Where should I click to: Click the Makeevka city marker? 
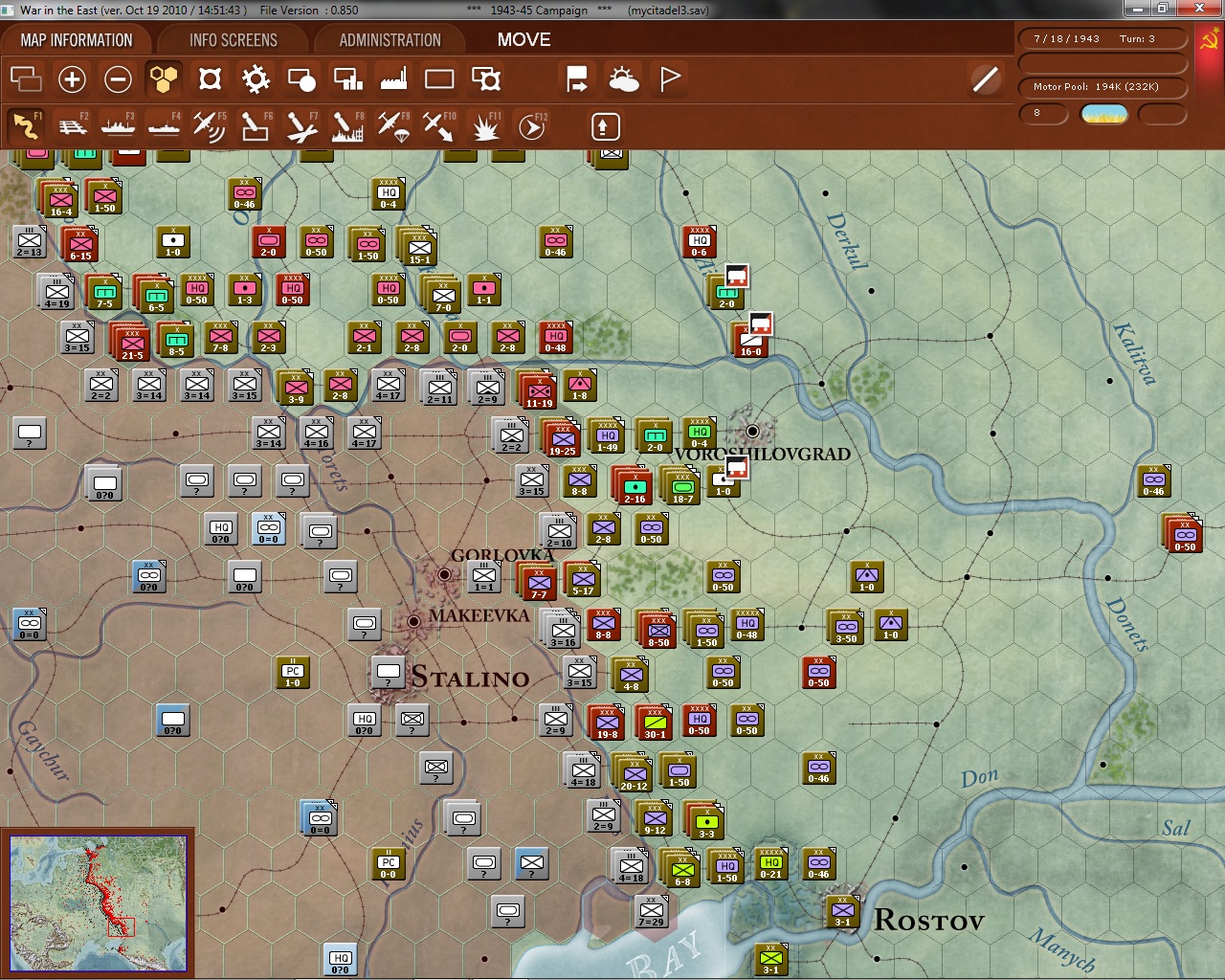(x=413, y=621)
